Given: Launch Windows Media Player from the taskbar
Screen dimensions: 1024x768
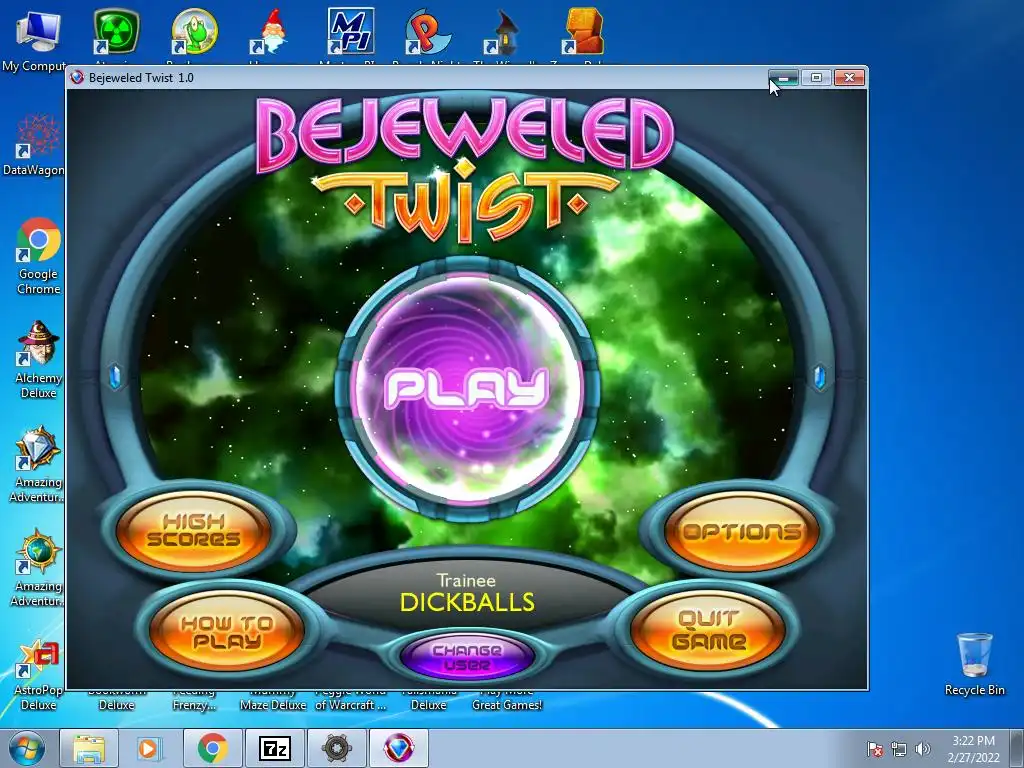Looking at the screenshot, I should coord(150,748).
